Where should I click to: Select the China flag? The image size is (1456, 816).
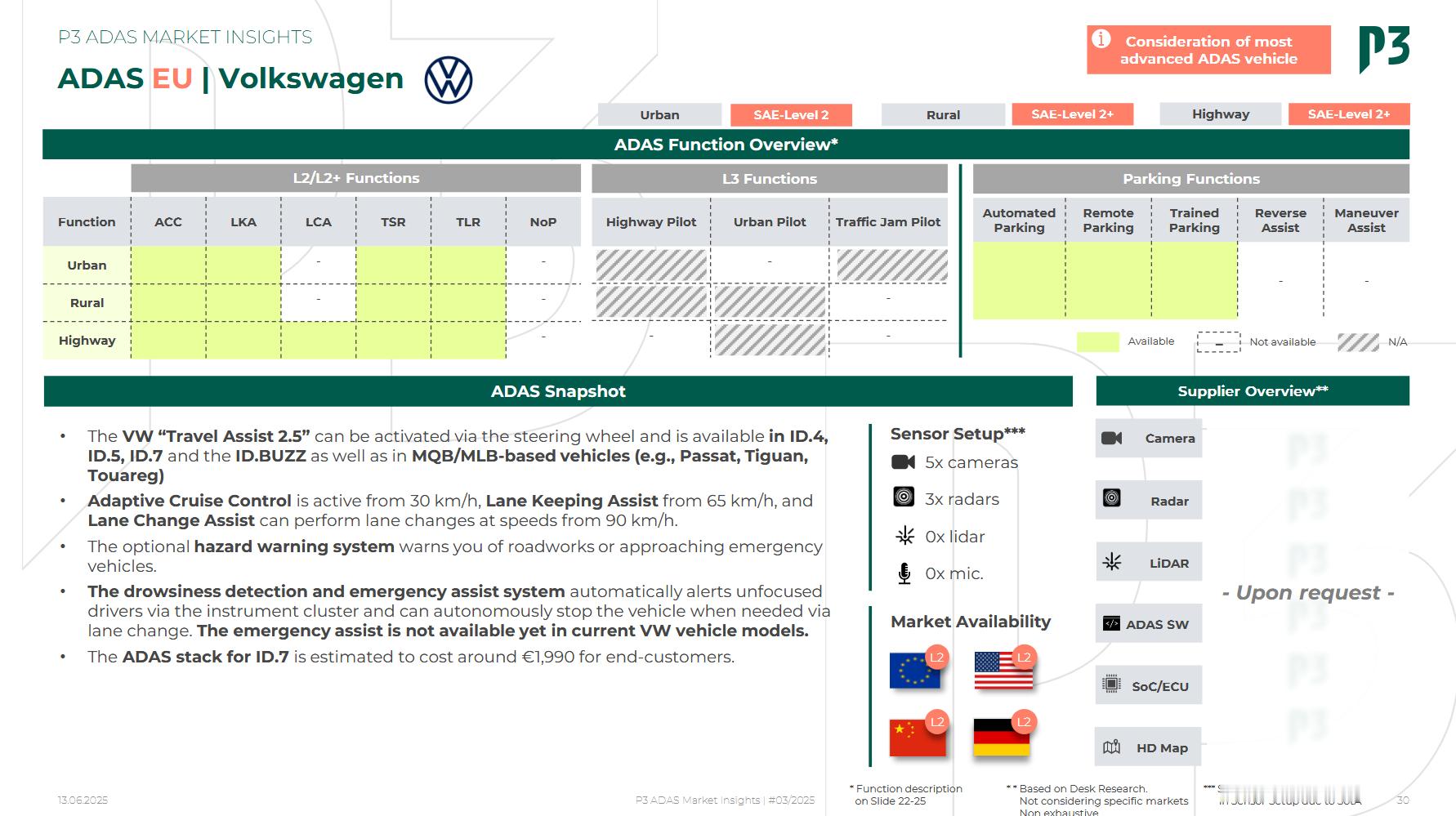tap(918, 738)
